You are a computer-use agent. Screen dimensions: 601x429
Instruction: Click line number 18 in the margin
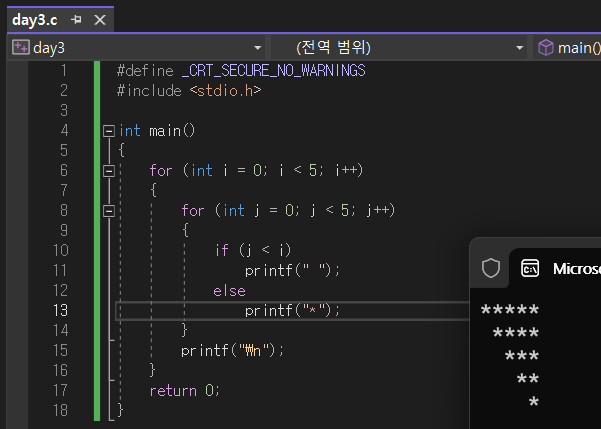(61, 411)
